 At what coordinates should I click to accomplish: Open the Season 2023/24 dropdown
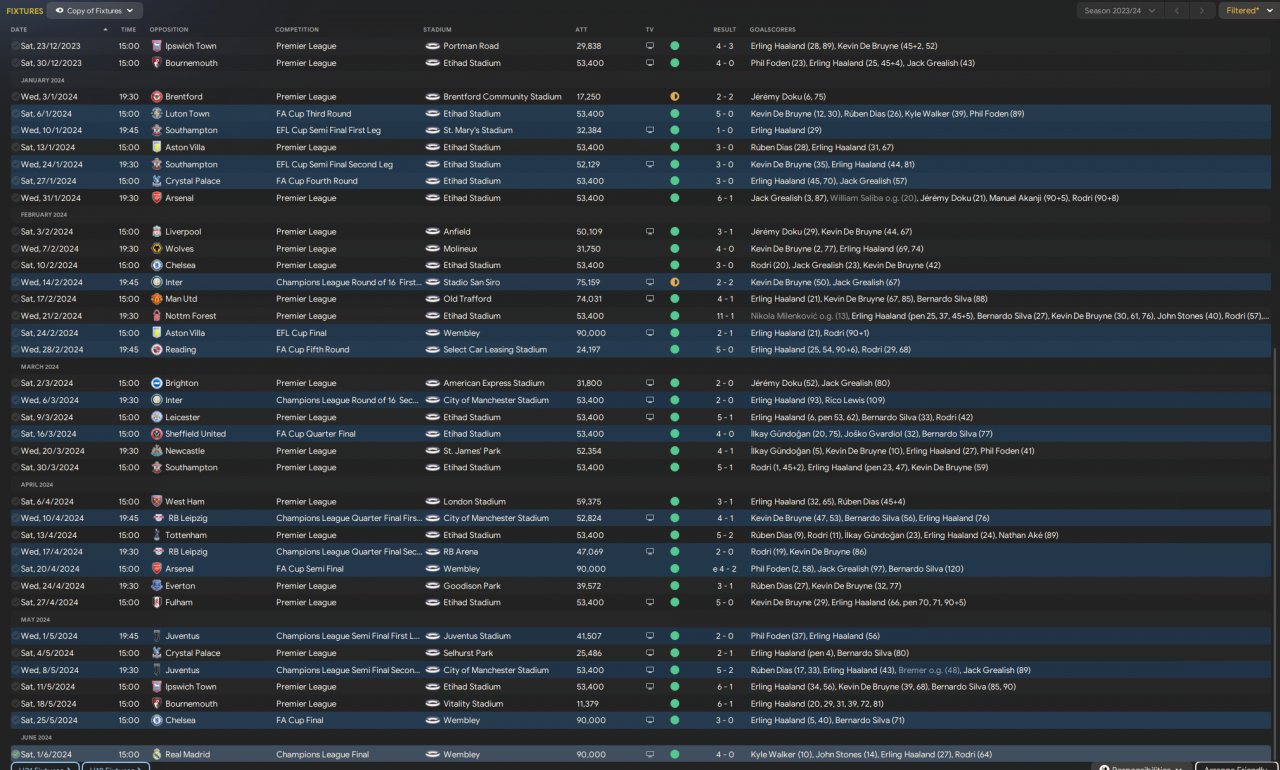coord(1120,11)
